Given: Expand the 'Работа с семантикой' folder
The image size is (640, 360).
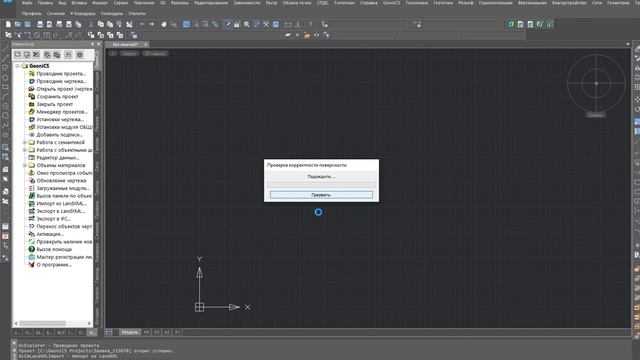Looking at the screenshot, I should (x=24, y=142).
